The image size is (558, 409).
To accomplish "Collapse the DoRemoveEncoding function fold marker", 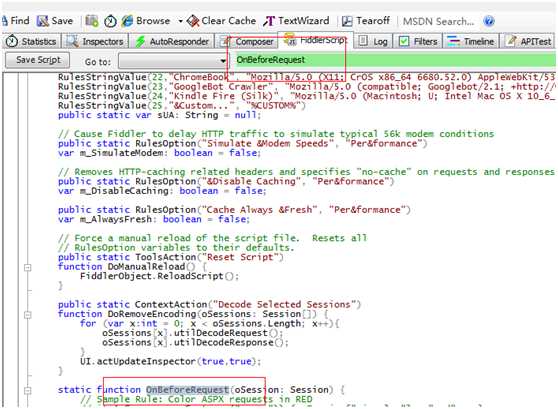I will click(x=27, y=315).
